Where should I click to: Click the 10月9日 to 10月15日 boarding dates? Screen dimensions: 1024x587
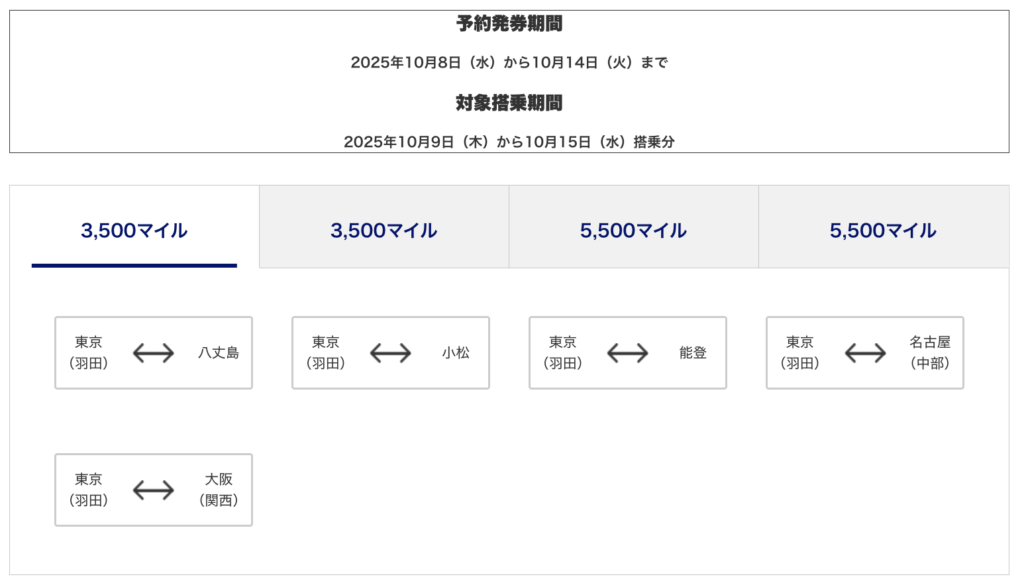coord(509,142)
